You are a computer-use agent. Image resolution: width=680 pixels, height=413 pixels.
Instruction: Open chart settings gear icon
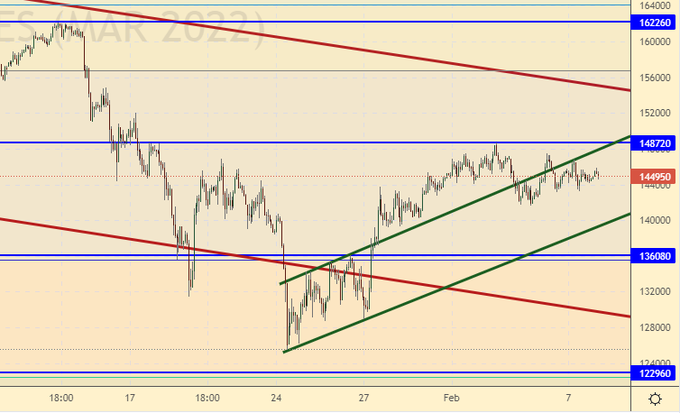[x=654, y=399]
